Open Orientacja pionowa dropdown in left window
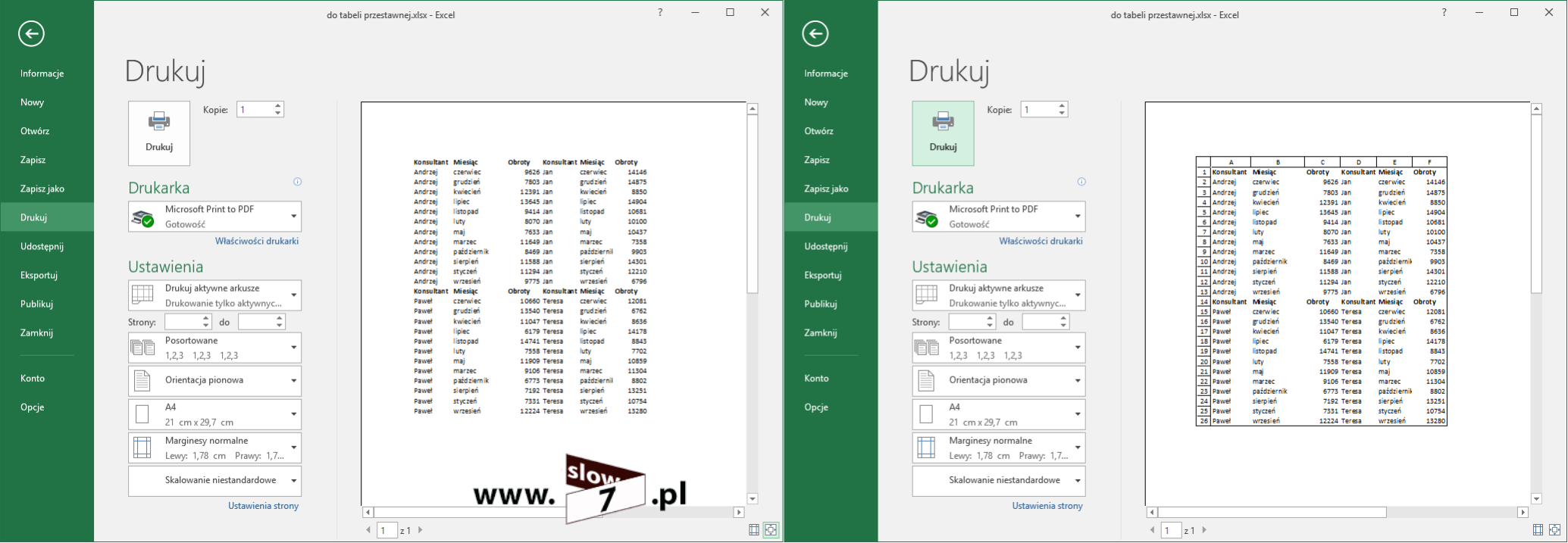 coord(214,381)
